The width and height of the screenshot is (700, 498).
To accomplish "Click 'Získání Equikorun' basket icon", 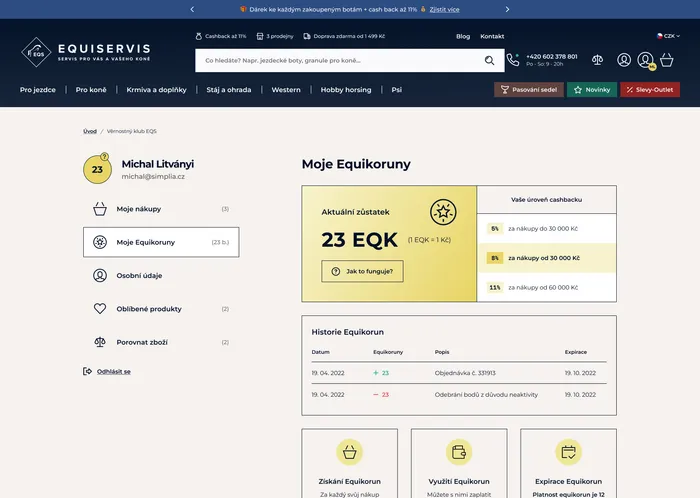I will (350, 452).
